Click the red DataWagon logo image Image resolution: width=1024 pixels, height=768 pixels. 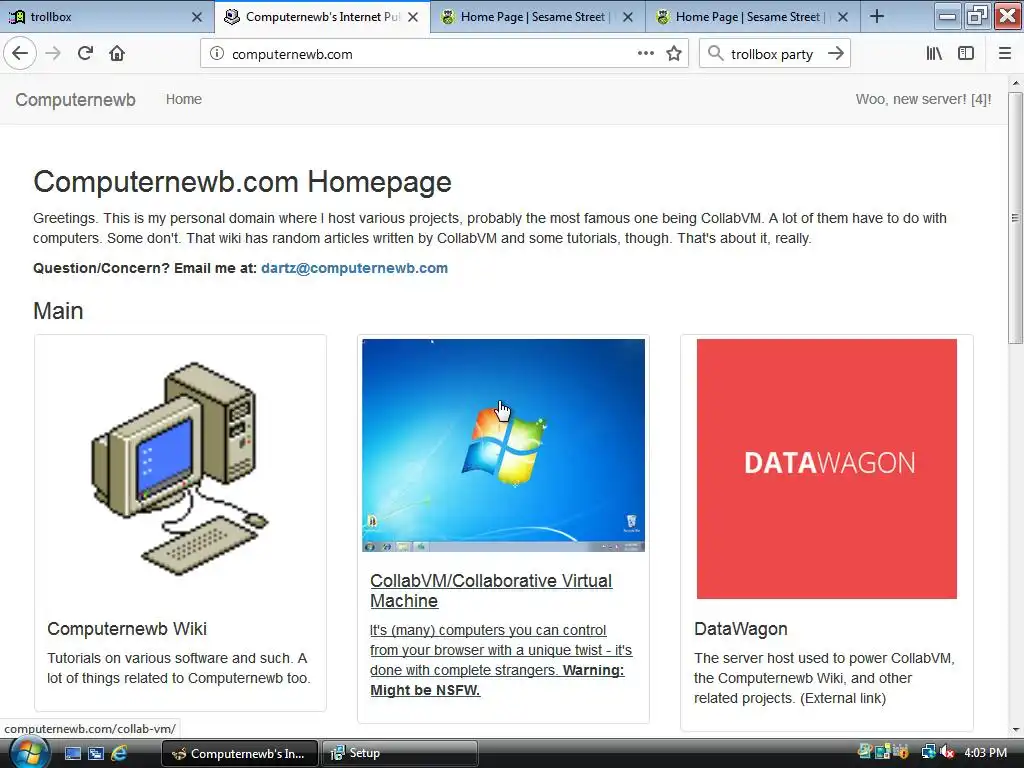(827, 468)
